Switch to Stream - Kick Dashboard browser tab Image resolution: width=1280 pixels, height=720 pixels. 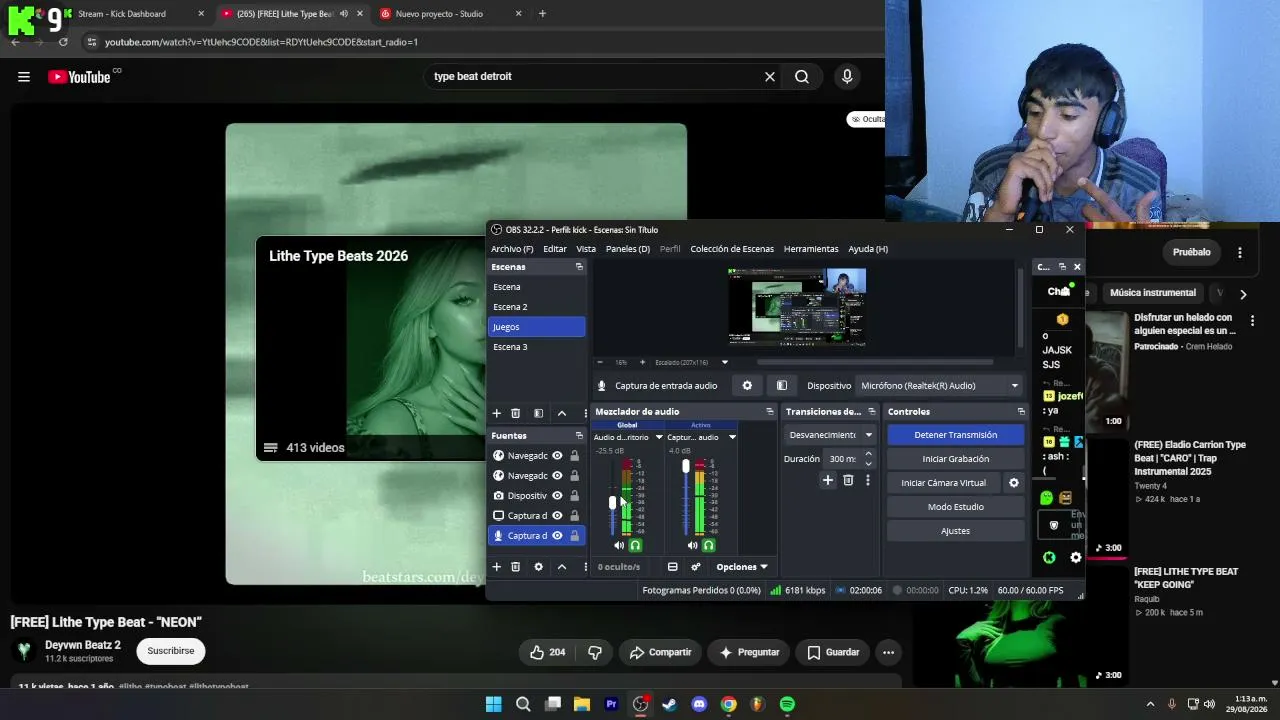click(x=134, y=14)
